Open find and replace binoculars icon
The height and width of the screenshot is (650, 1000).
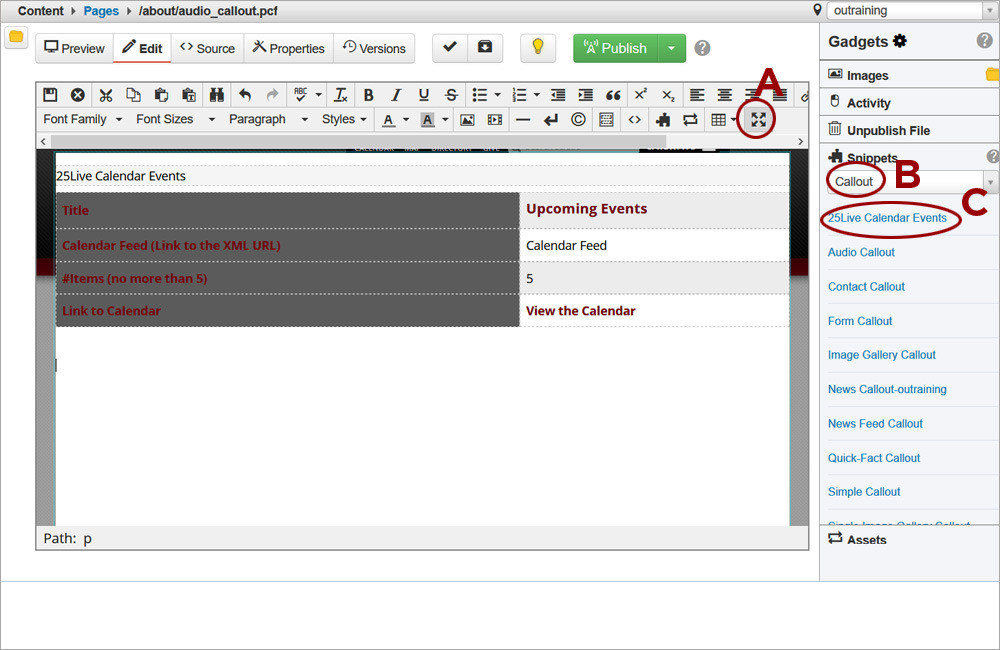pyautogui.click(x=217, y=95)
